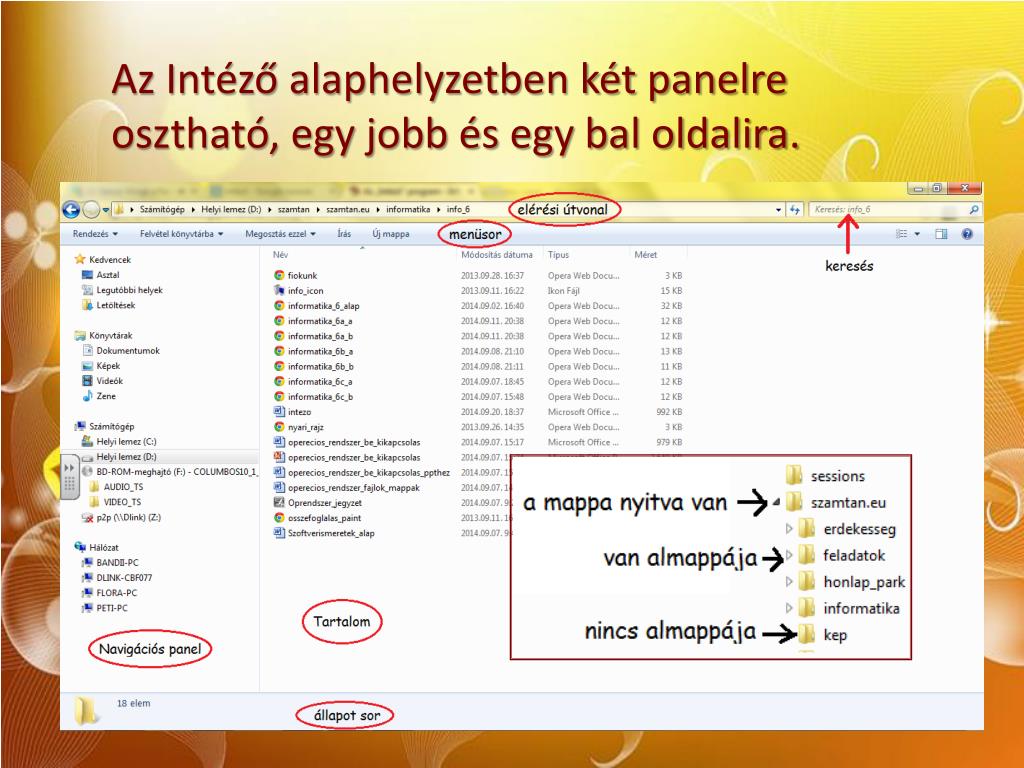
Task: Click the BANDII-PC computer icon
Action: [88, 562]
